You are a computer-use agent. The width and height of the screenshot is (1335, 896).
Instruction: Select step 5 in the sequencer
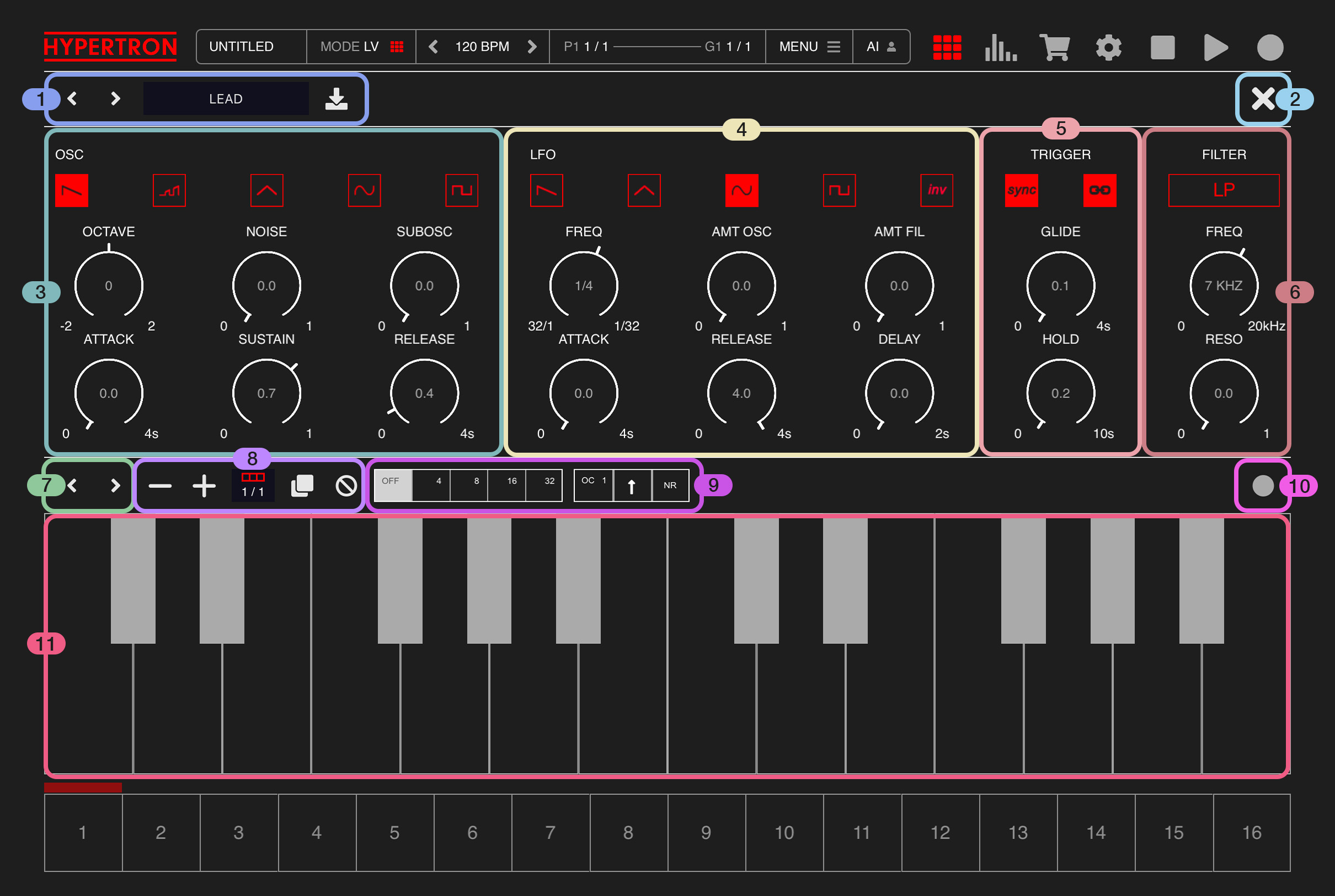click(394, 832)
